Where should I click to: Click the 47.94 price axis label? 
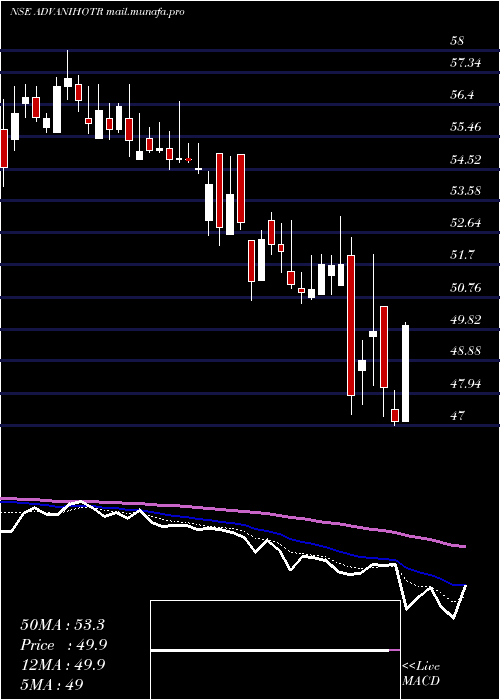pyautogui.click(x=466, y=383)
